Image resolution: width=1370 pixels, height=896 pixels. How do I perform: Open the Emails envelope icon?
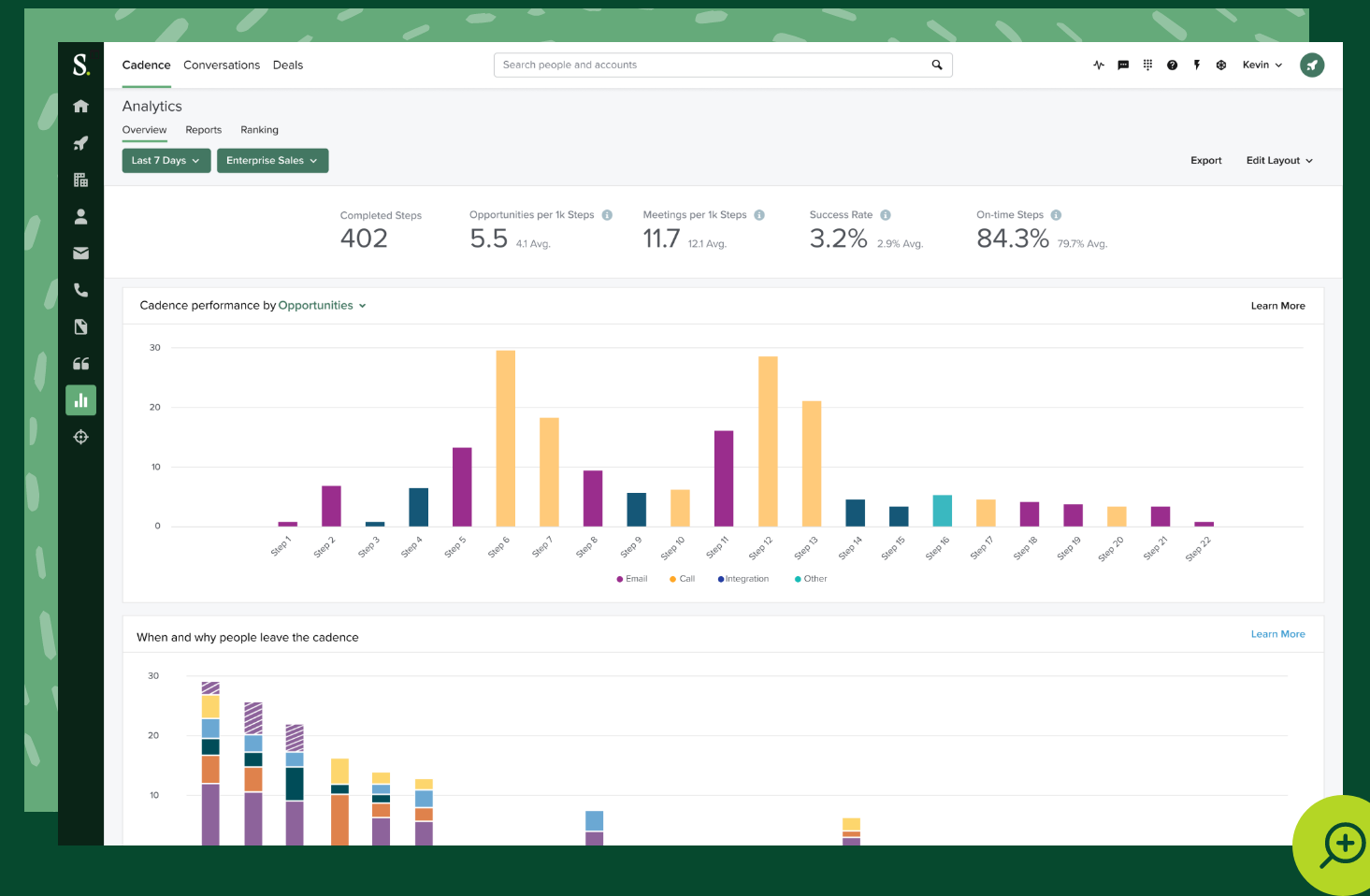[x=81, y=253]
